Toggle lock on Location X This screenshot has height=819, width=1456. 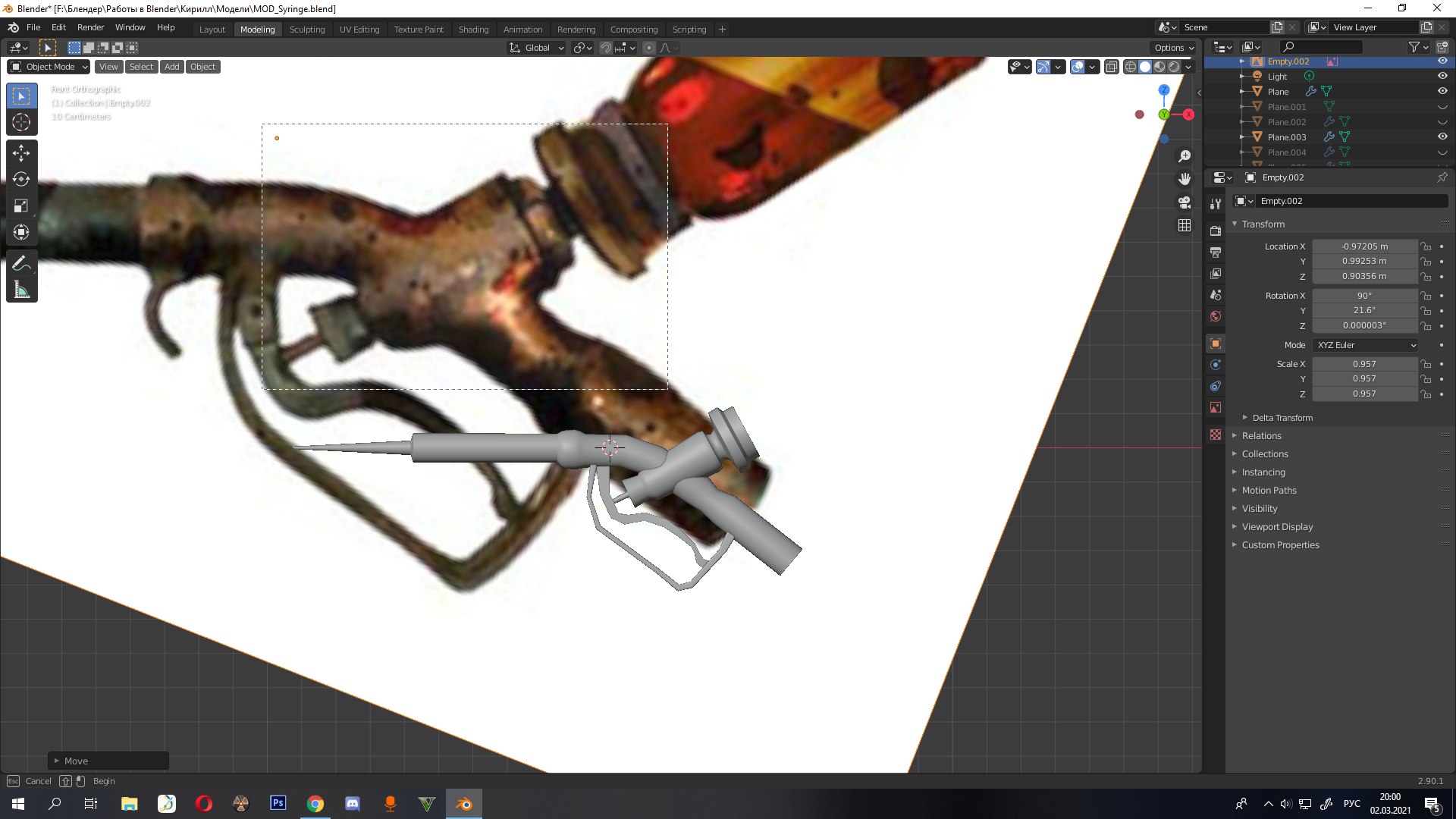(1426, 246)
